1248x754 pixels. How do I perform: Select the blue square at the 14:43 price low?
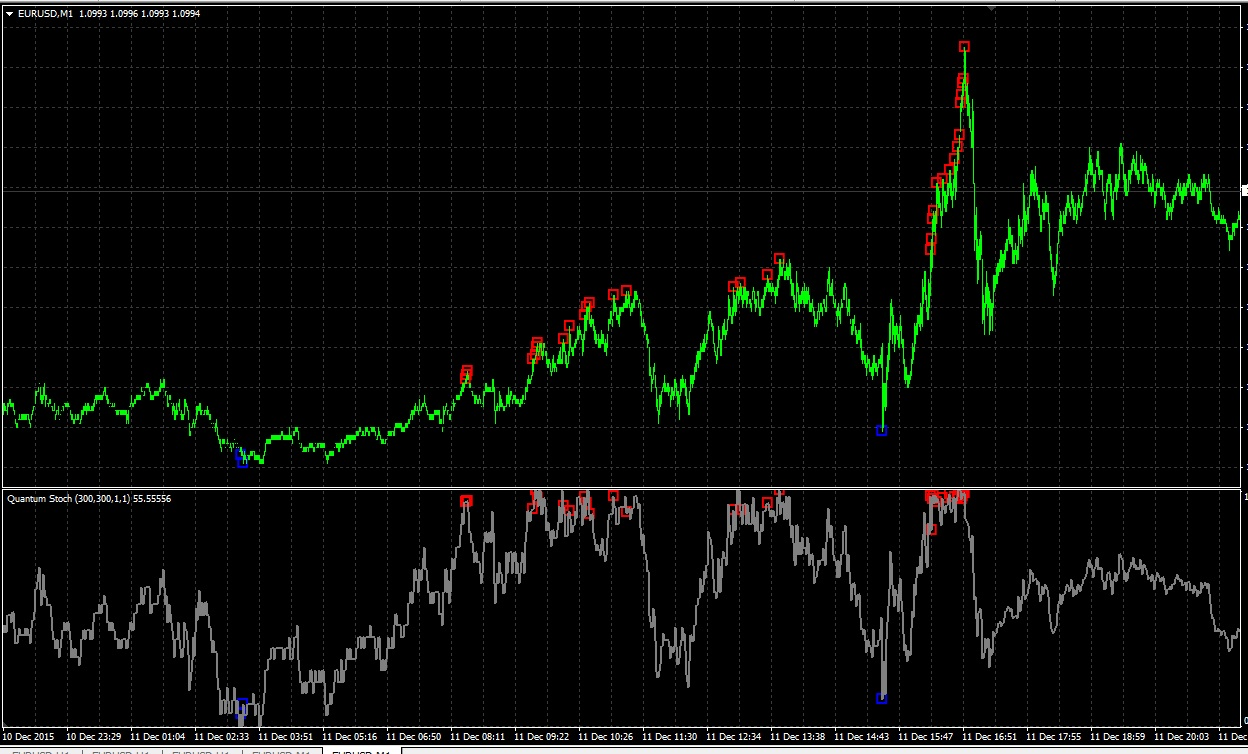click(881, 430)
